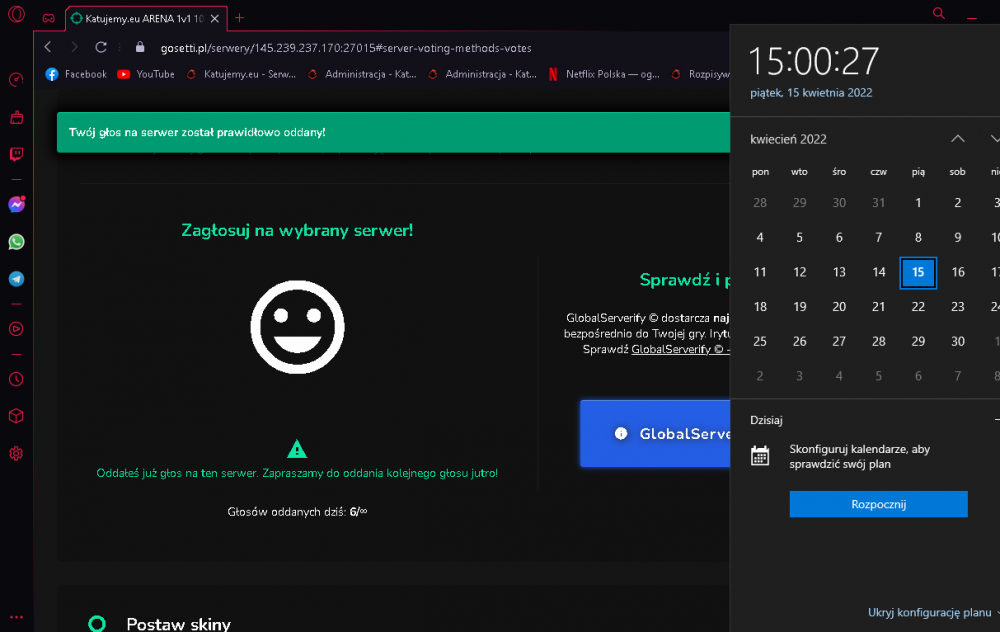Select April 19 in the calendar
Viewport: 1000px width, 632px height.
(800, 307)
